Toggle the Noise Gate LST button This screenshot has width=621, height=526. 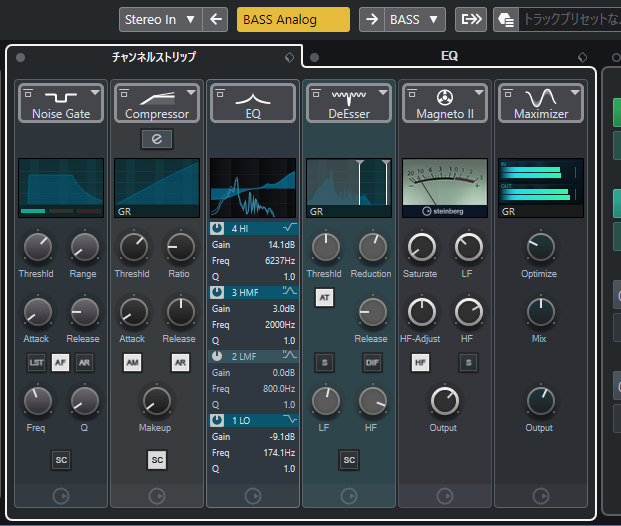click(x=36, y=362)
